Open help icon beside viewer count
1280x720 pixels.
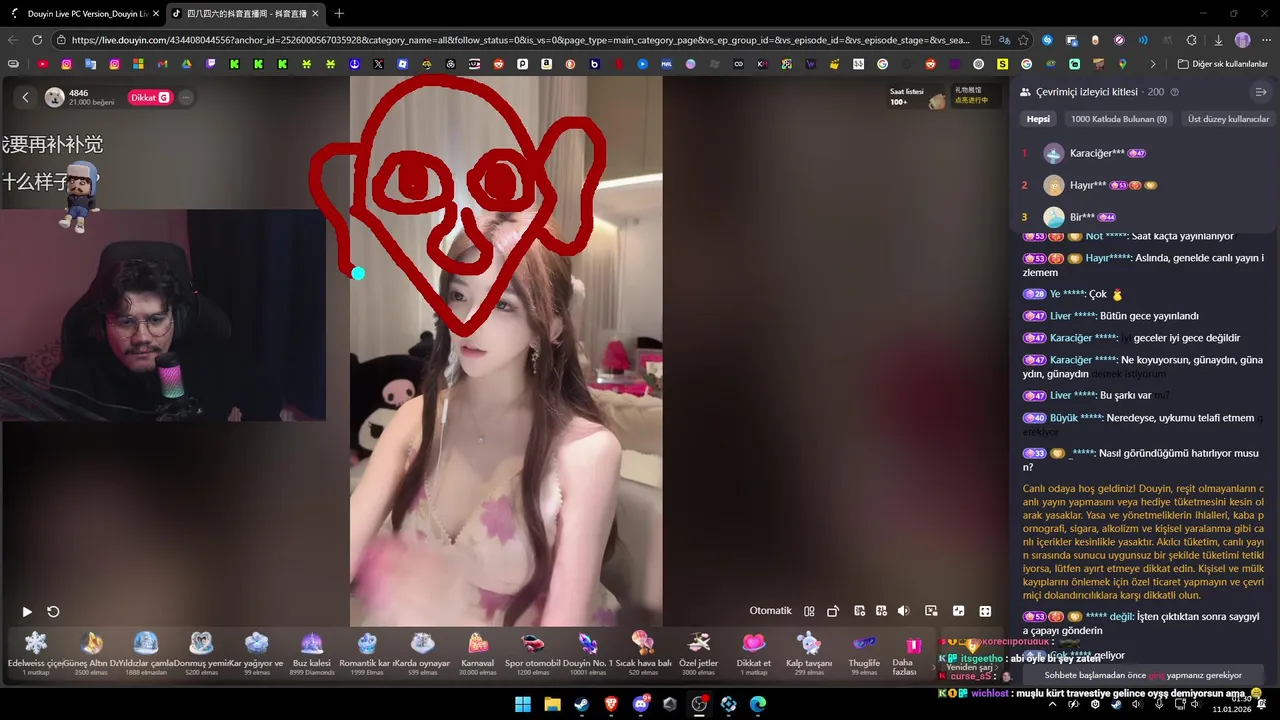[1174, 92]
